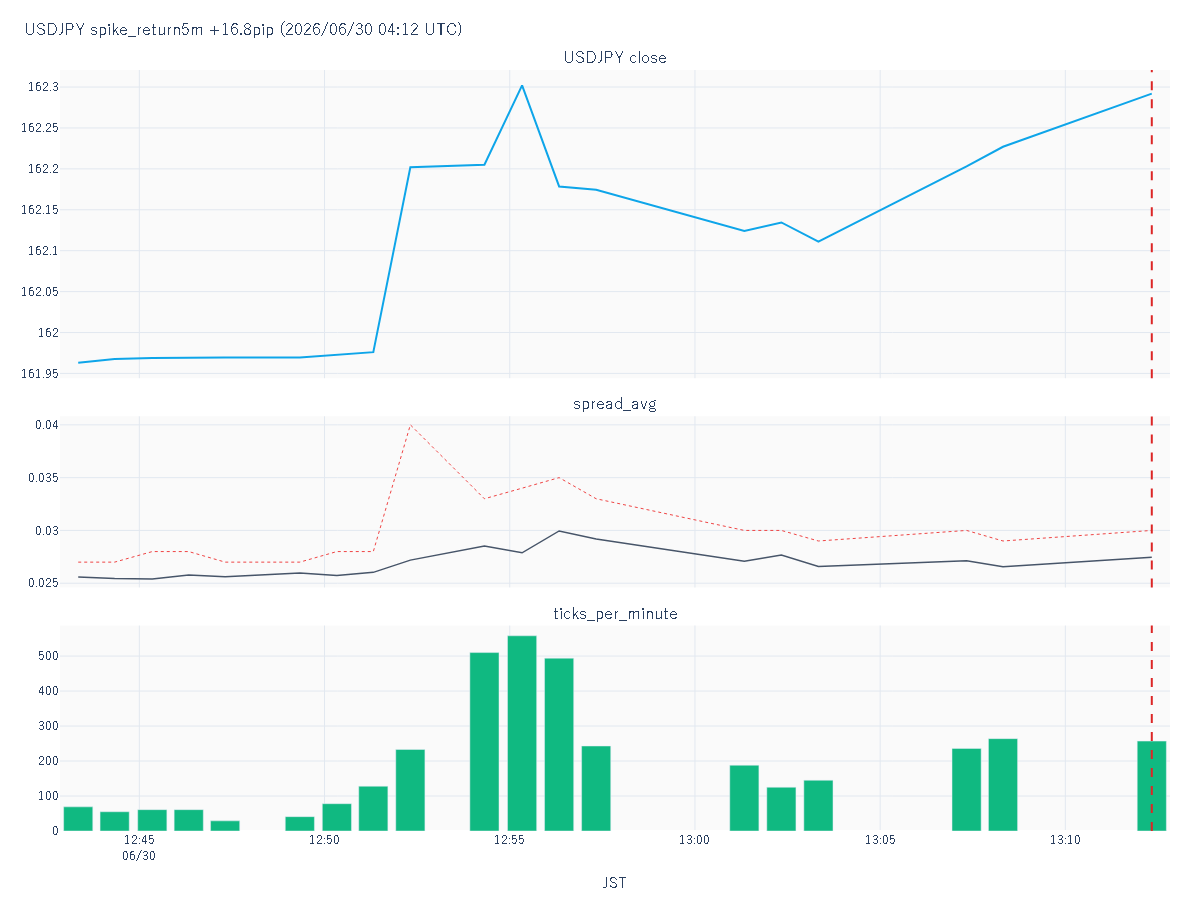
Task: Click the 12:55 x-axis tick label
Action: (510, 840)
